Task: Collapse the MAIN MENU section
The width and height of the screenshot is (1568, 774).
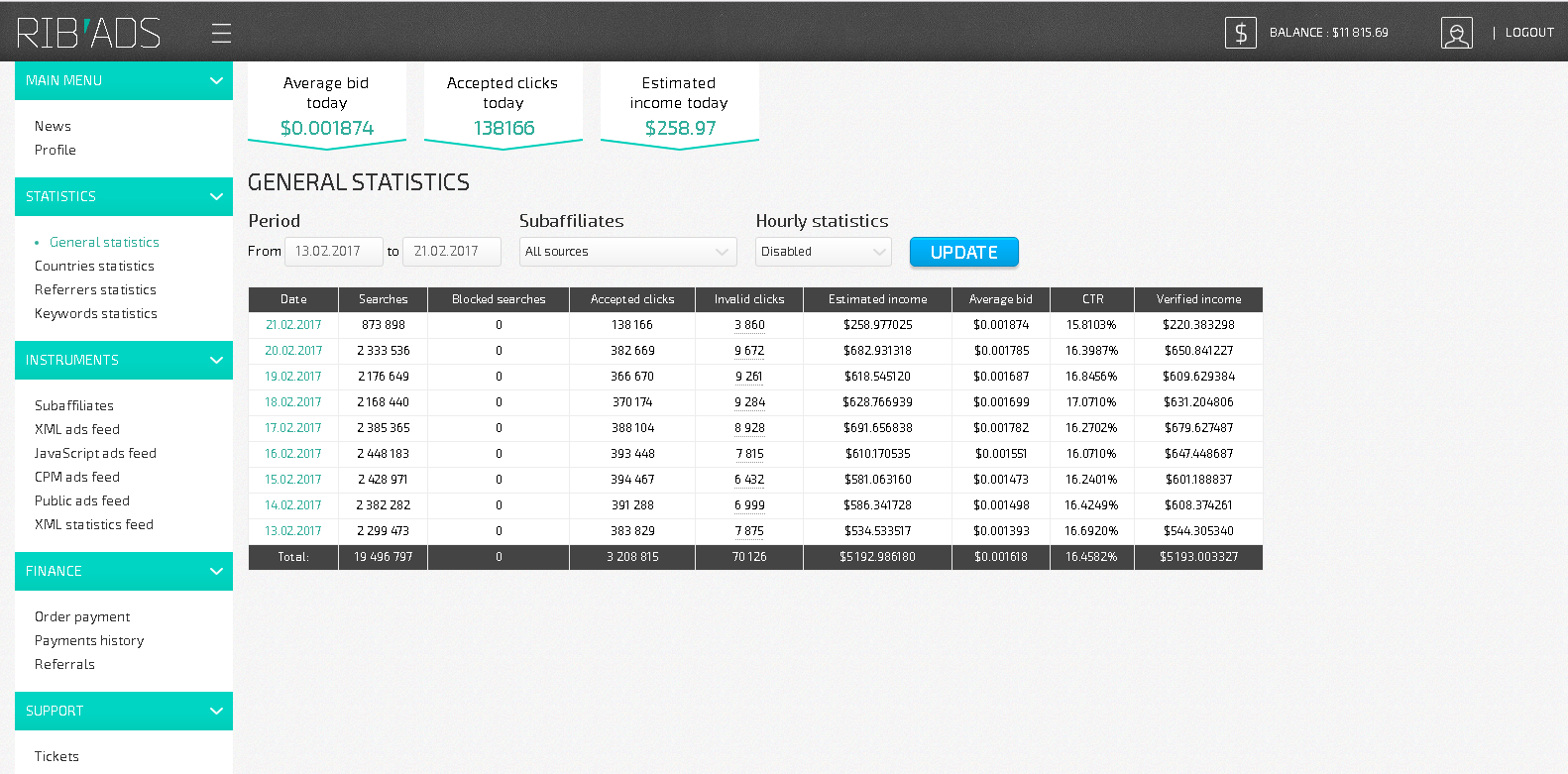Action: coord(216,81)
